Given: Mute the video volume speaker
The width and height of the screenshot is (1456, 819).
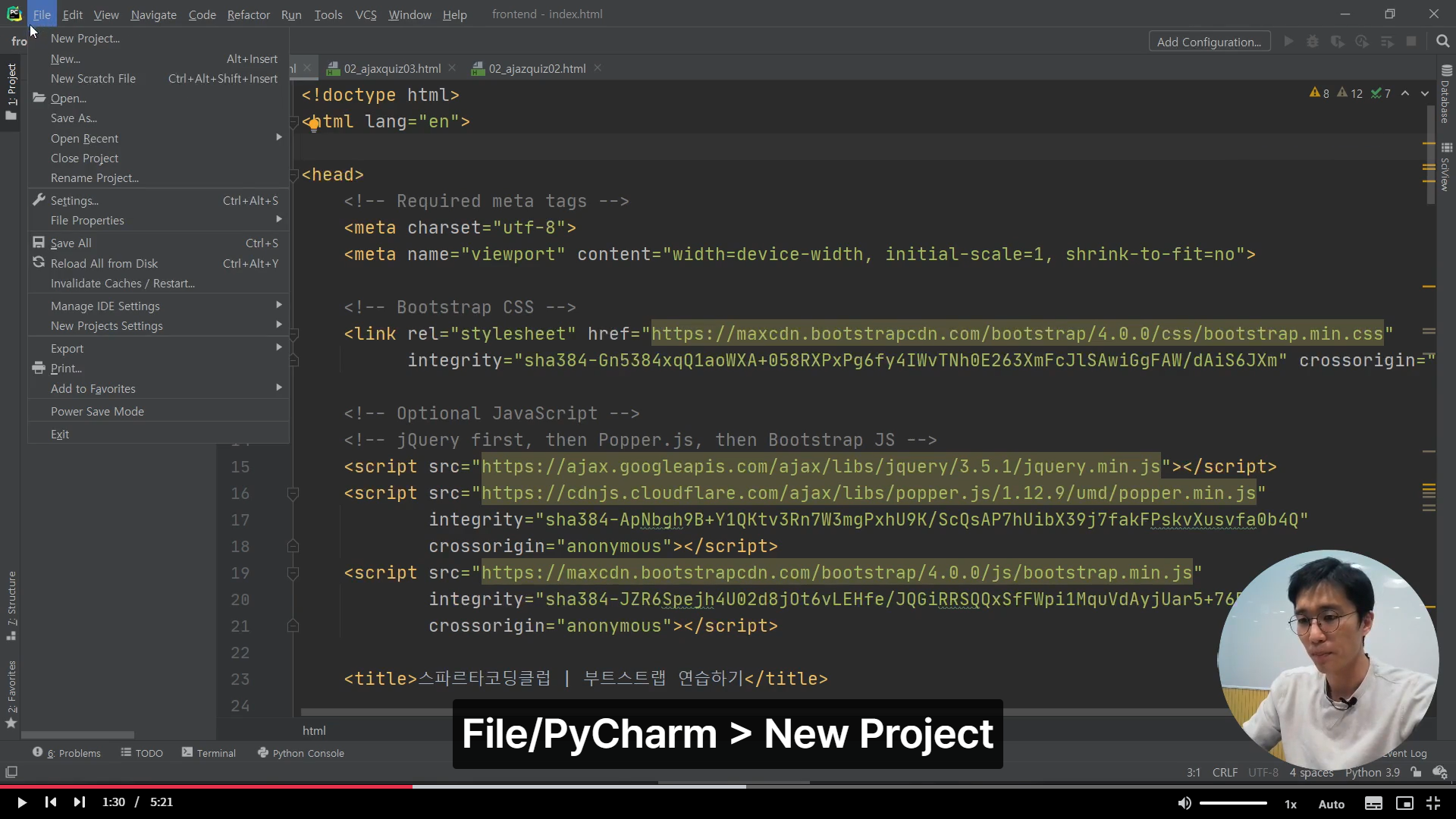Looking at the screenshot, I should click(x=1185, y=803).
